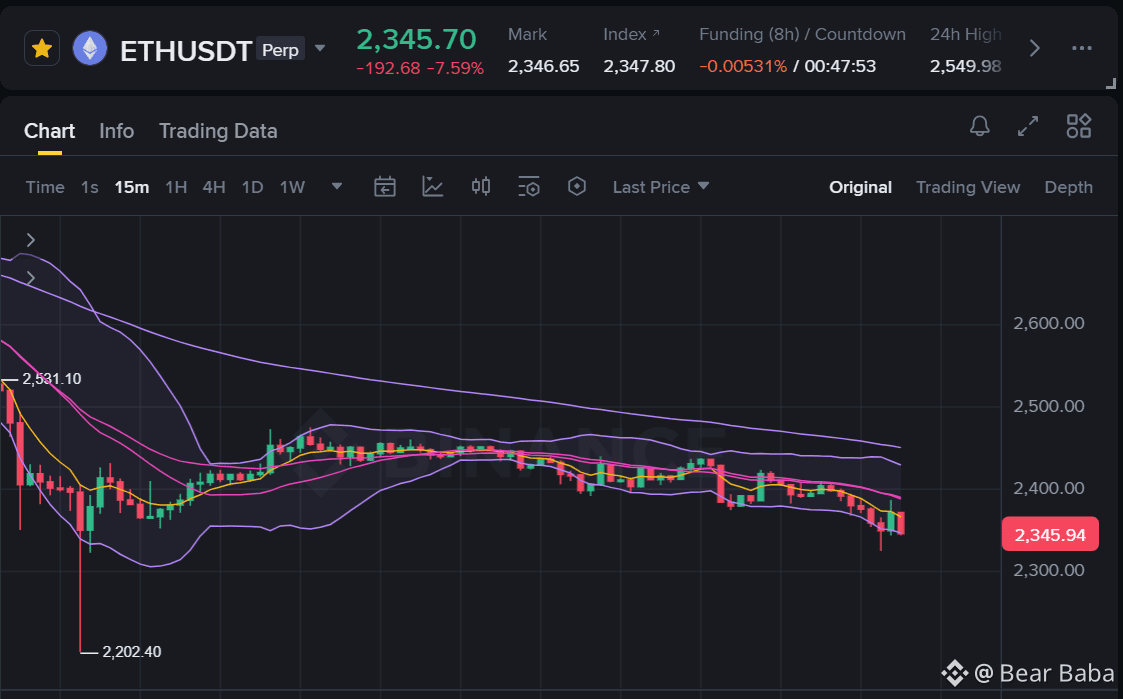Click the 2,500.00 price axis label
This screenshot has width=1123, height=699.
1049,406
